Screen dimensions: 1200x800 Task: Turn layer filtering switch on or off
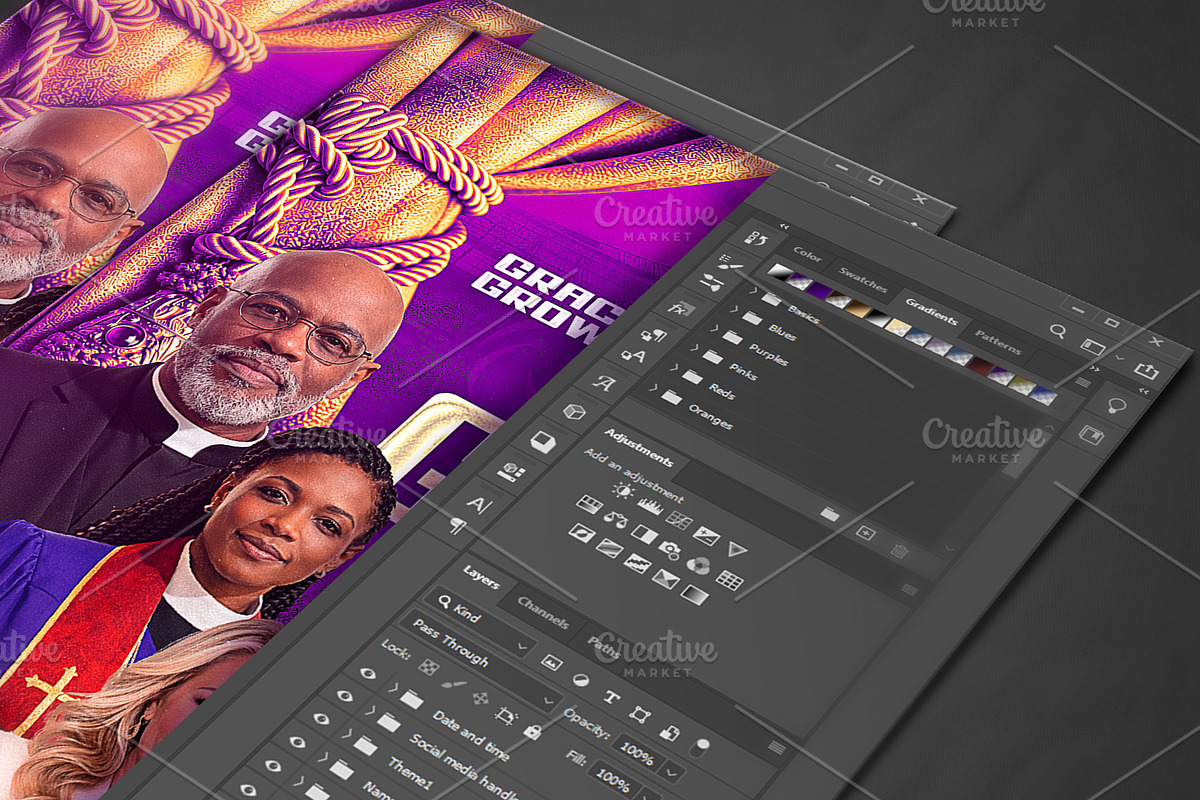[x=700, y=746]
